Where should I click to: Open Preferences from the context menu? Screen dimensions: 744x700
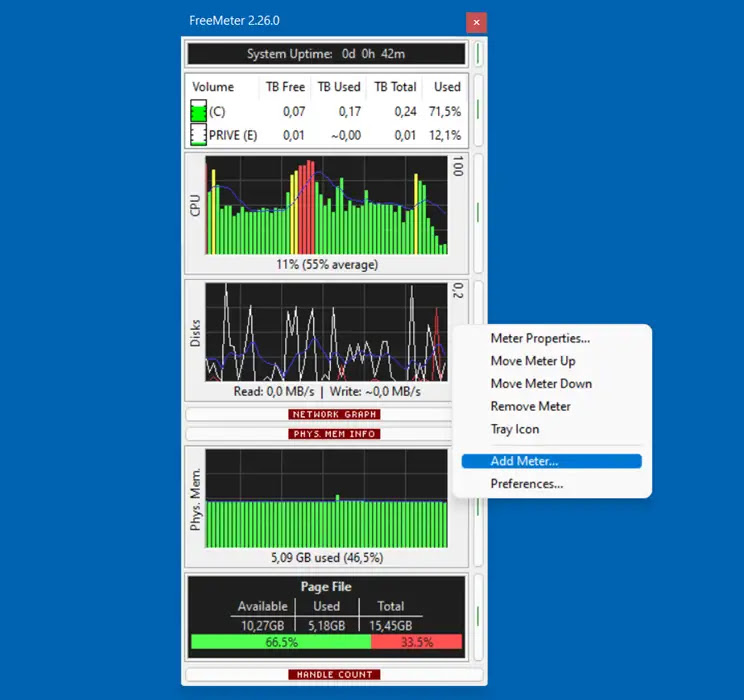point(527,484)
